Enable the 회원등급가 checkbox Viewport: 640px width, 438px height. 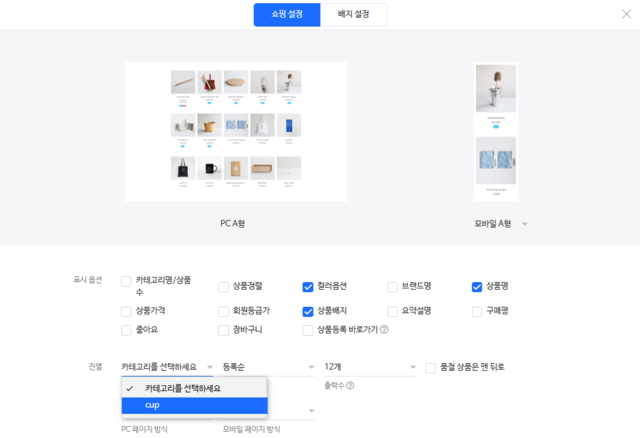[x=223, y=312]
